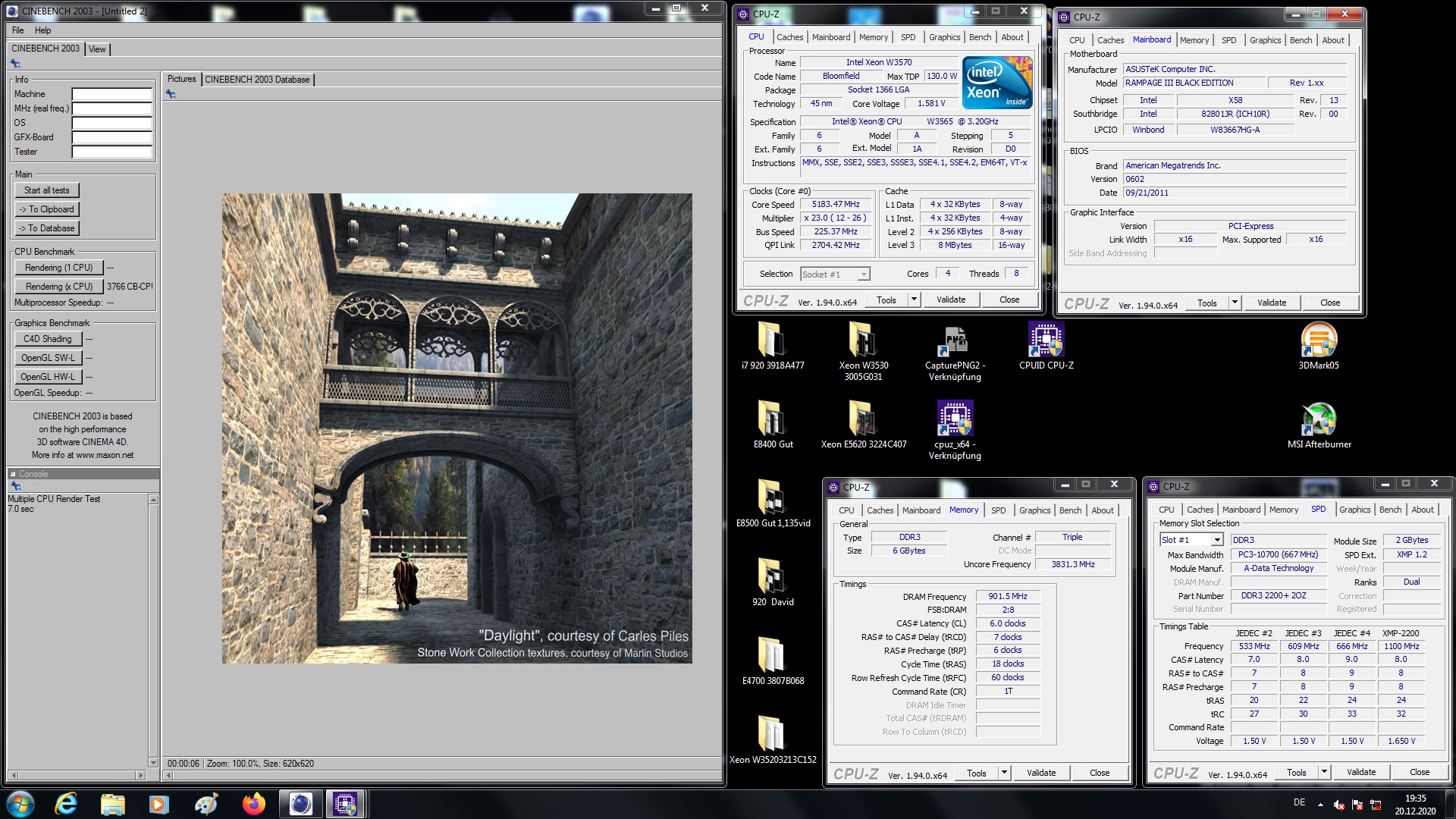1456x819 pixels.
Task: Click the console vertical scrollbar down arrow
Action: (x=153, y=762)
